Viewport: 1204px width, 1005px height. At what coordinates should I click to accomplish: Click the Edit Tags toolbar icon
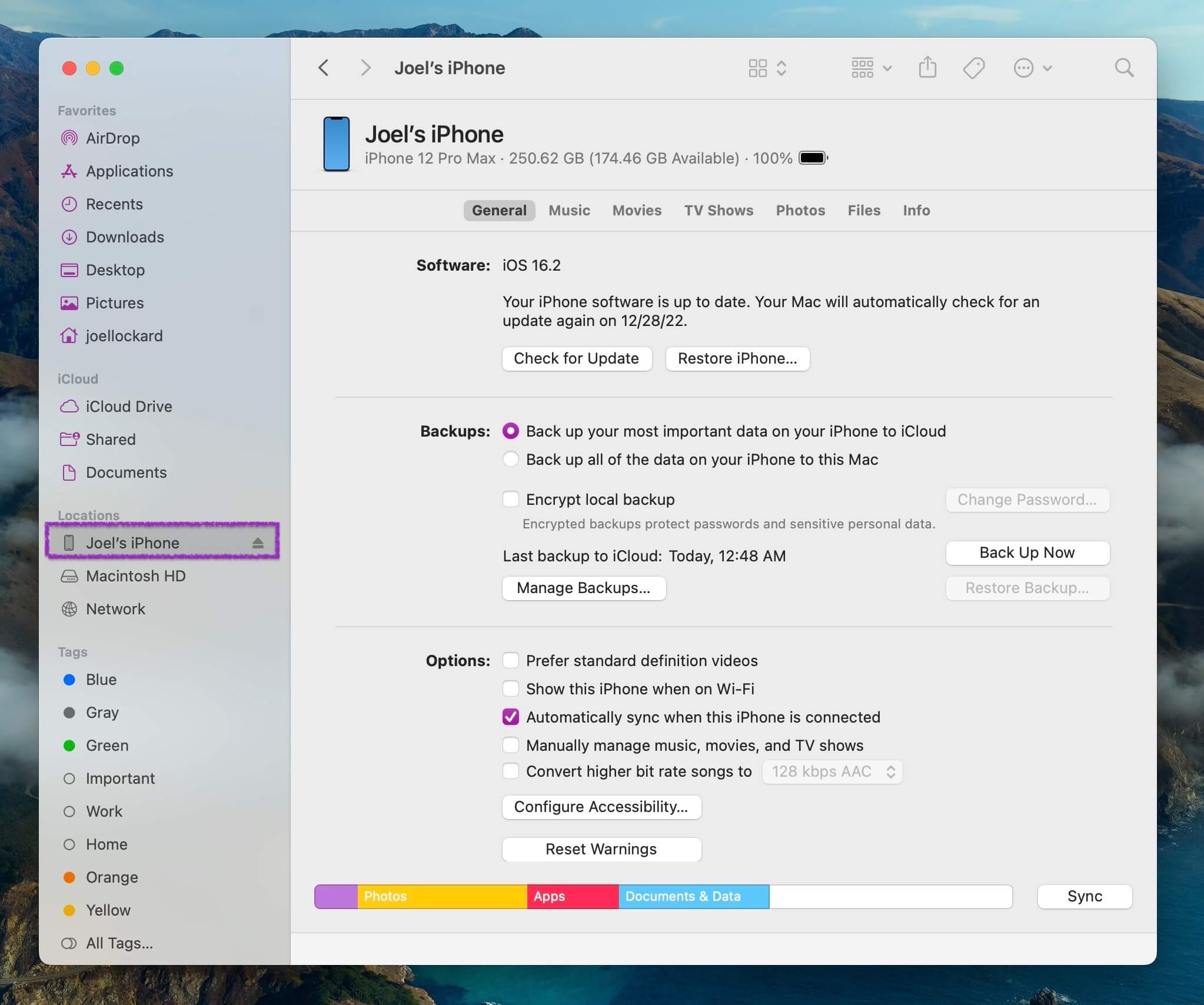click(973, 68)
